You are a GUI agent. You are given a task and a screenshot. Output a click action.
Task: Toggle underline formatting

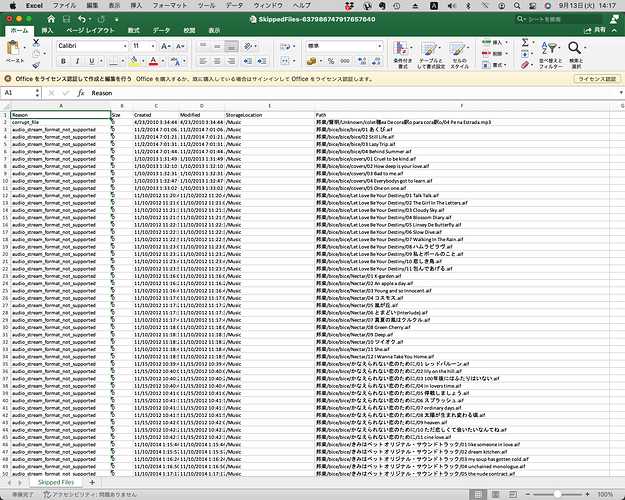(x=92, y=61)
